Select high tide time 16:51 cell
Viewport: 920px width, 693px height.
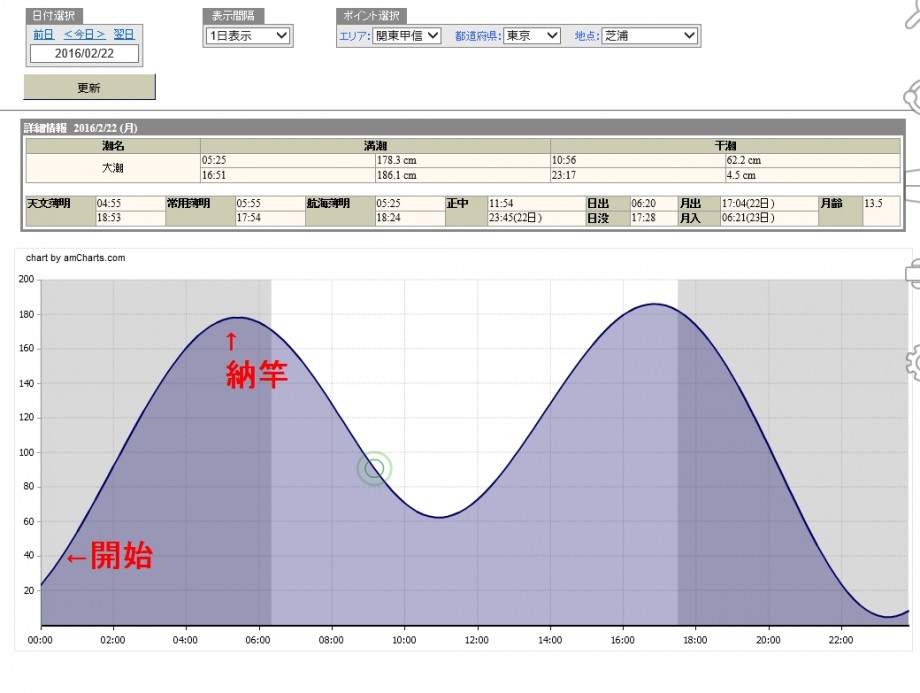288,175
